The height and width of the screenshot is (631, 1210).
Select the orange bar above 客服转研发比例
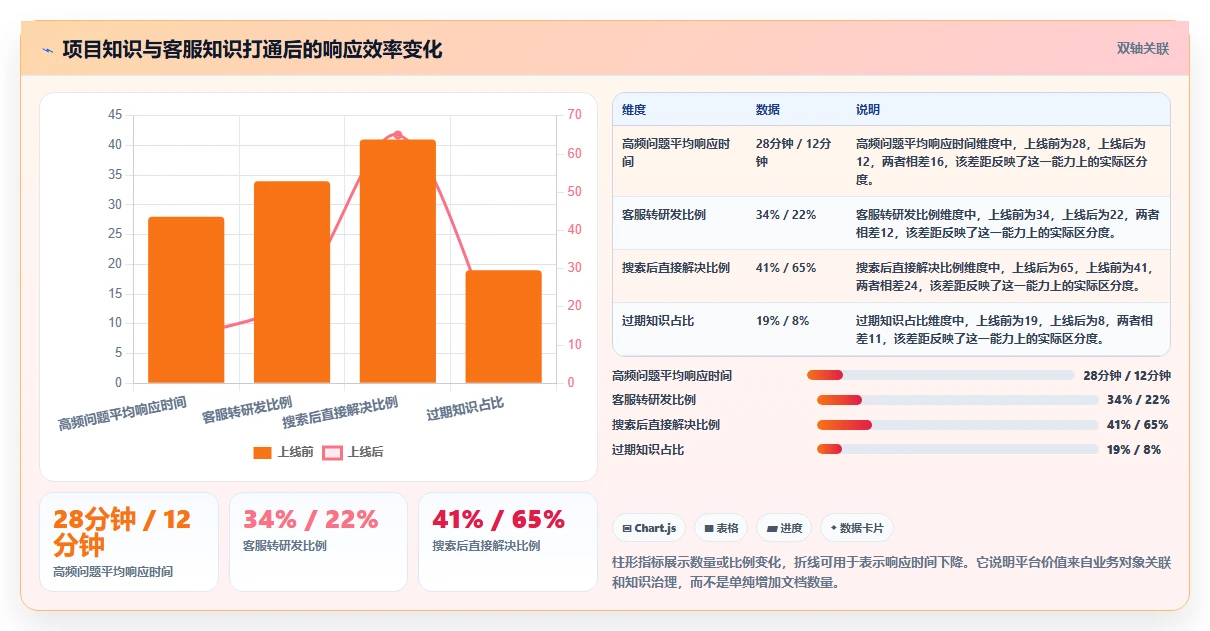292,282
